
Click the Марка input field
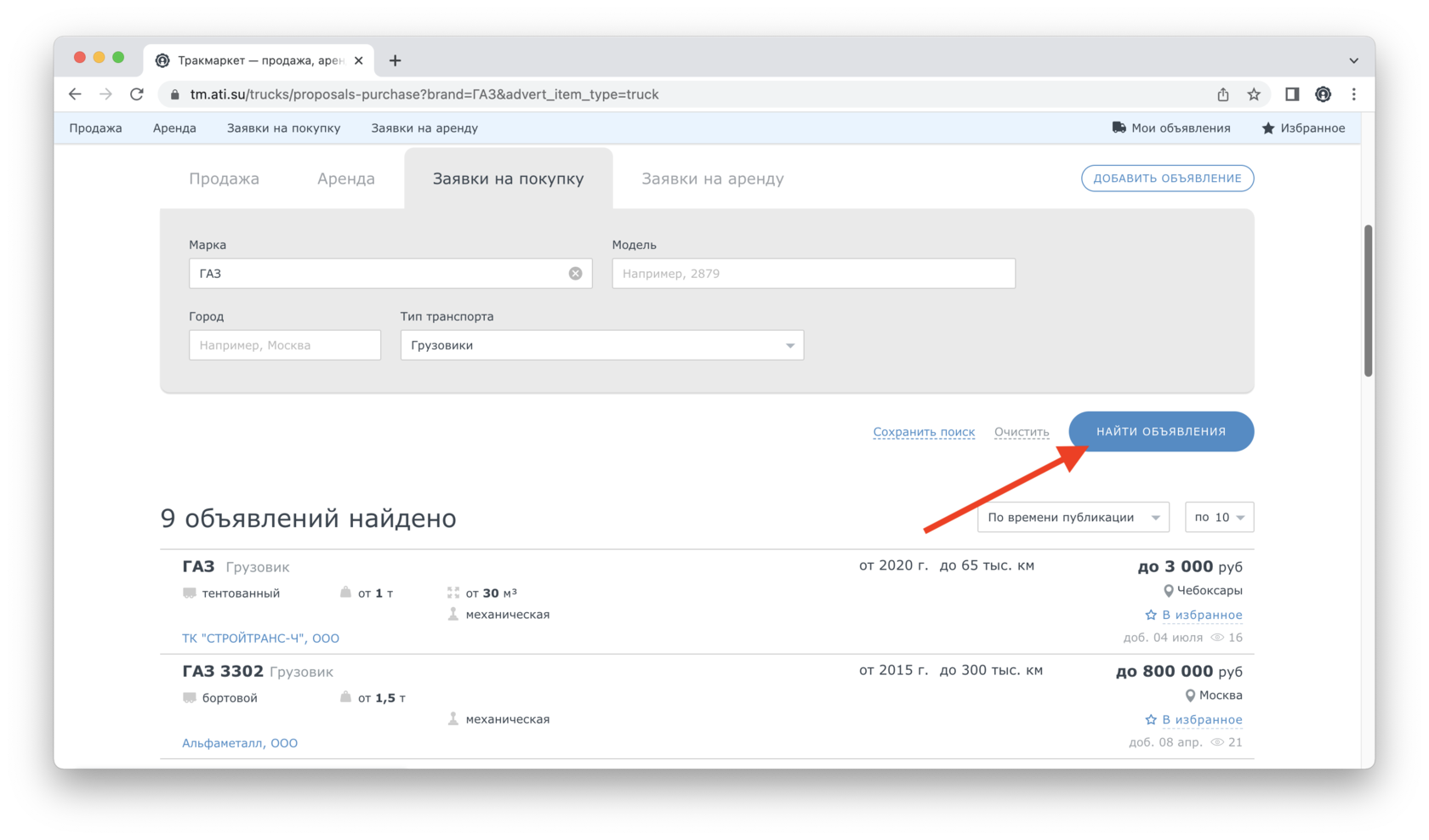[x=390, y=274]
